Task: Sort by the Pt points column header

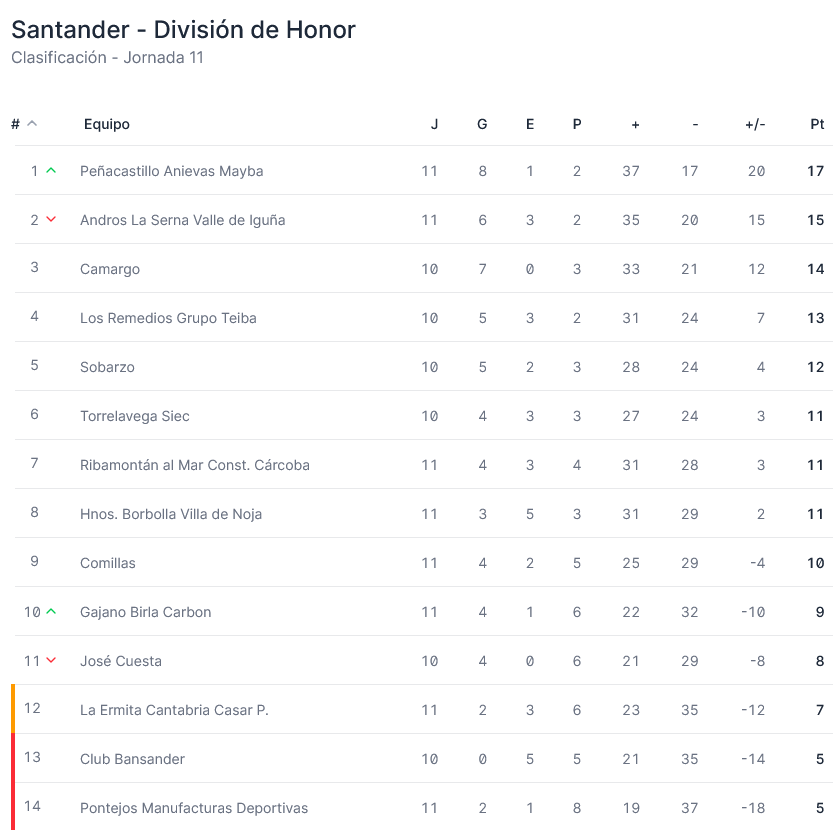Action: point(817,124)
